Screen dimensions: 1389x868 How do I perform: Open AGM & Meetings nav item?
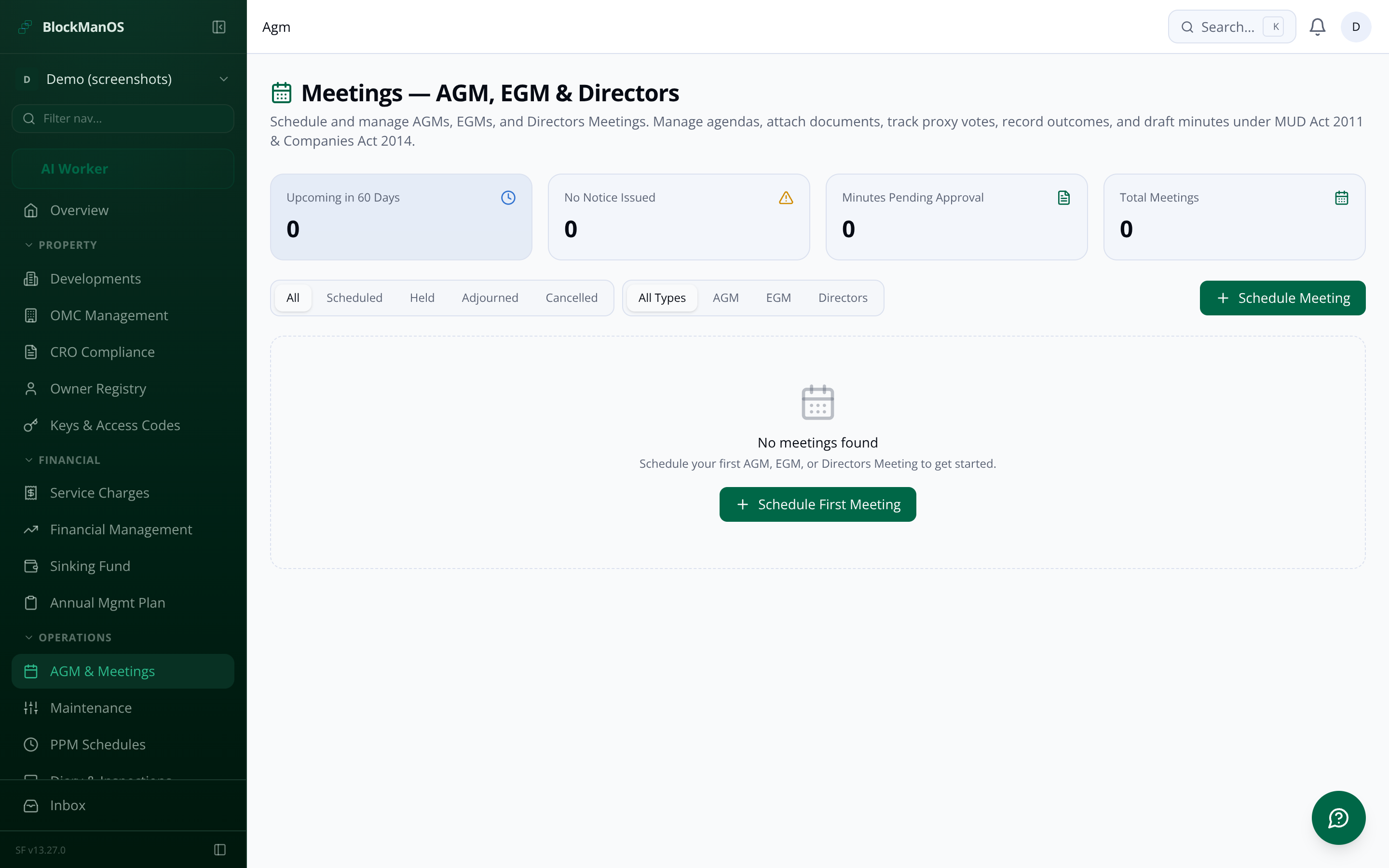point(123,671)
